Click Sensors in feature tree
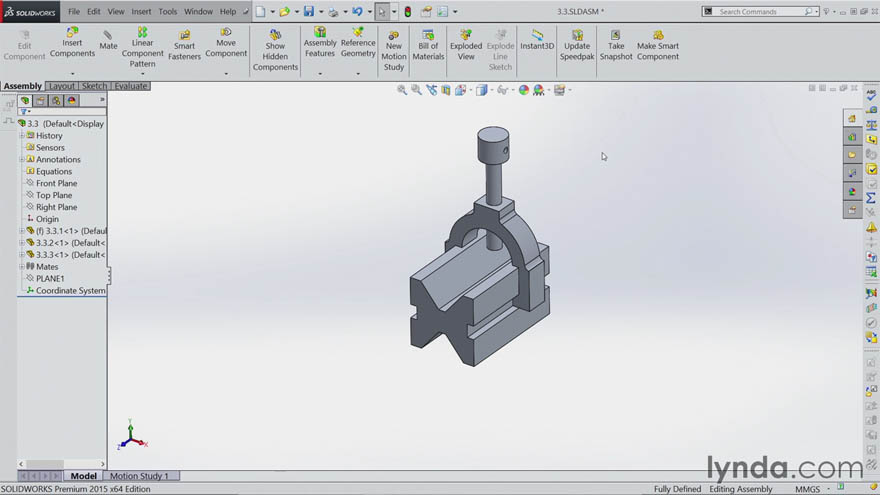This screenshot has width=880, height=495. pyautogui.click(x=50, y=148)
